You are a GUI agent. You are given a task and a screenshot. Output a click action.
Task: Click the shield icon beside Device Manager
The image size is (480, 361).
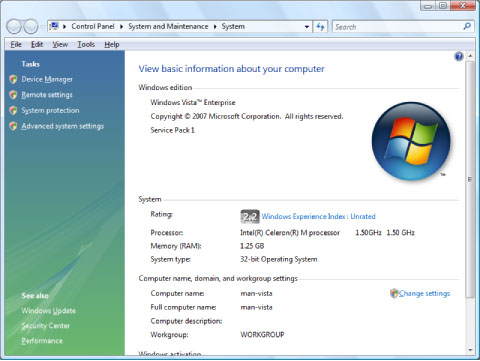[x=13, y=79]
